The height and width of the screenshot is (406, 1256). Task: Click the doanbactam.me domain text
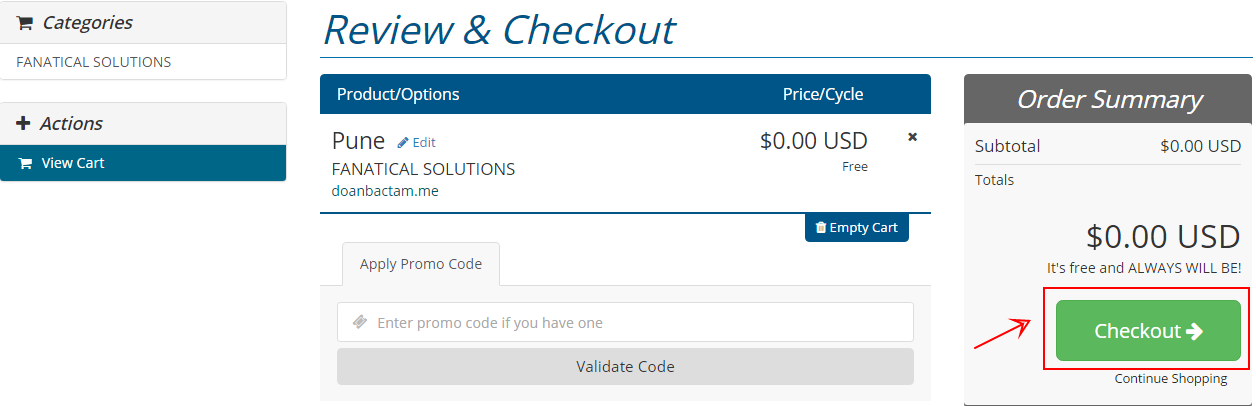385,190
